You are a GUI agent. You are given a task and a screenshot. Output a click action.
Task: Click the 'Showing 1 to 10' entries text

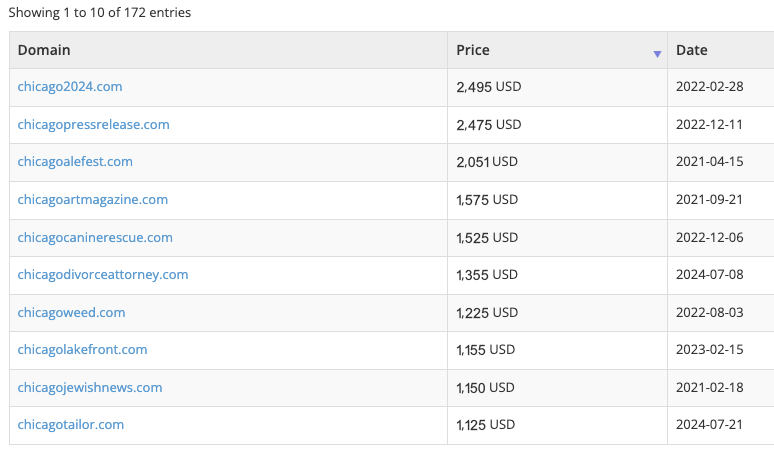point(99,13)
